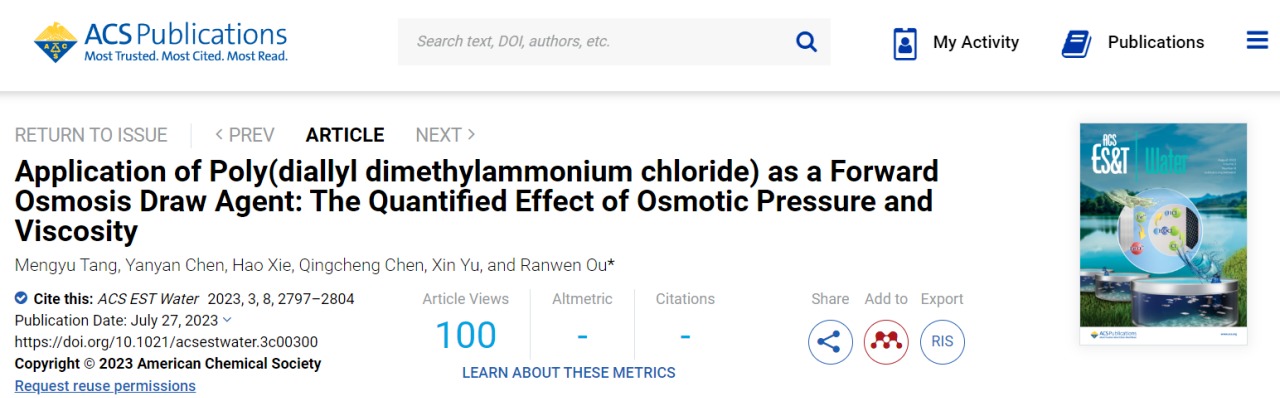Click LEARN ABOUT THESE METRICS link
The image size is (1280, 398).
569,373
